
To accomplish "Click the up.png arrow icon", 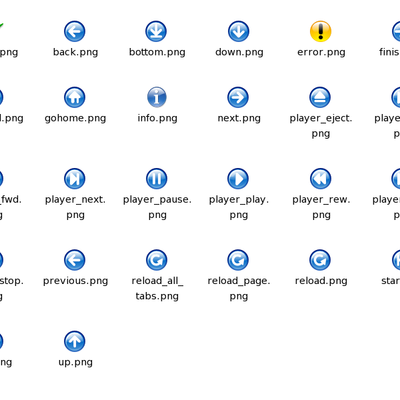I will [x=75, y=341].
